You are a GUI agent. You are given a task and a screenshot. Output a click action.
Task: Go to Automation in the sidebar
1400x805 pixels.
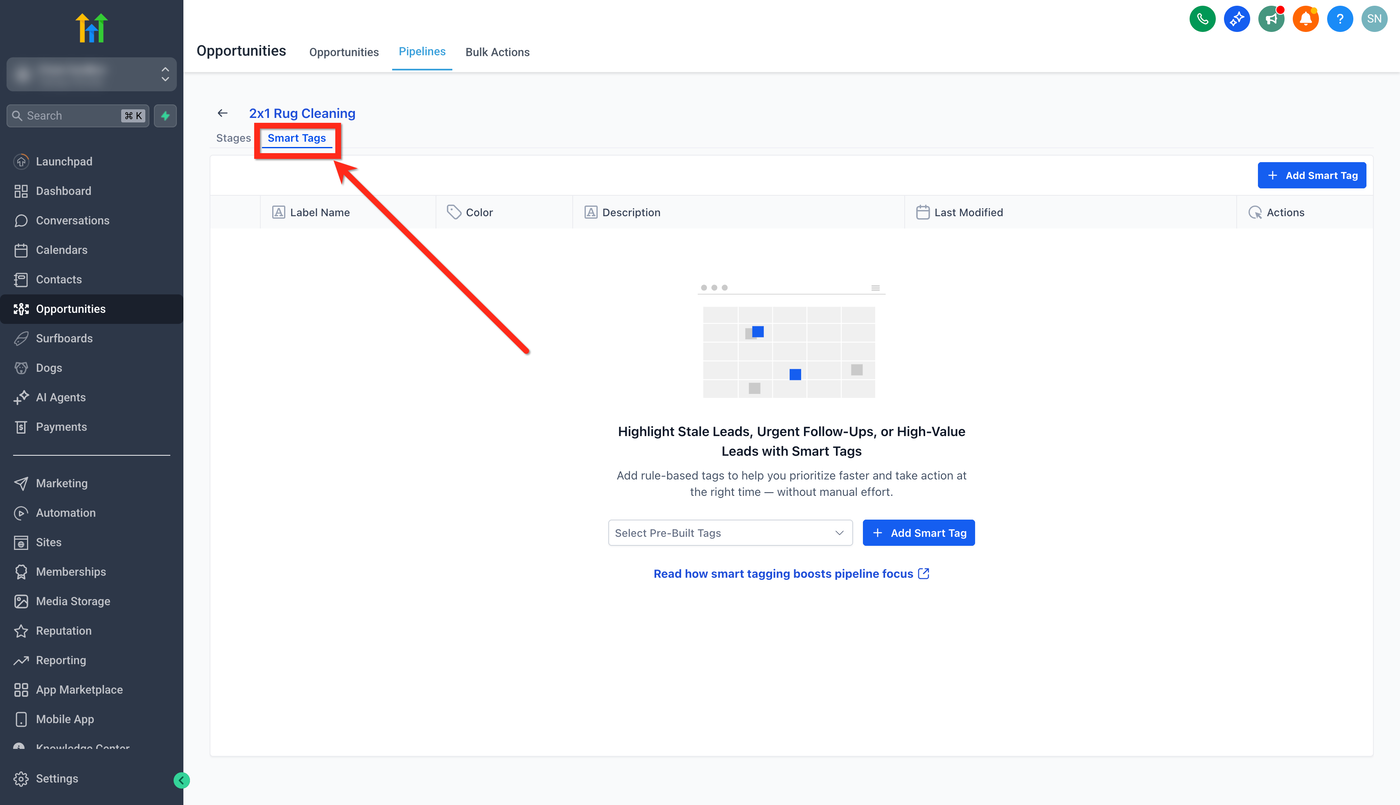point(66,513)
